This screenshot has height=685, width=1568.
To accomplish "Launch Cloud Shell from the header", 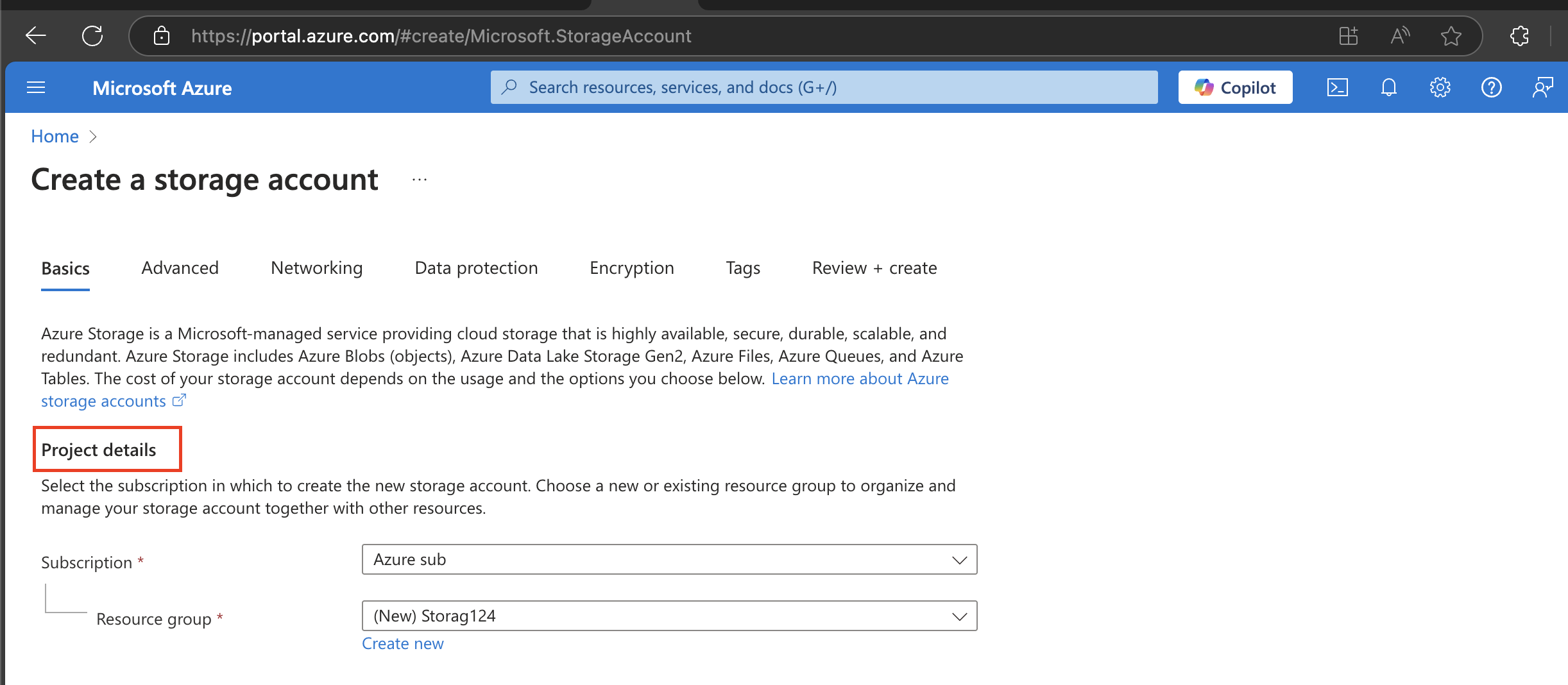I will (x=1338, y=87).
